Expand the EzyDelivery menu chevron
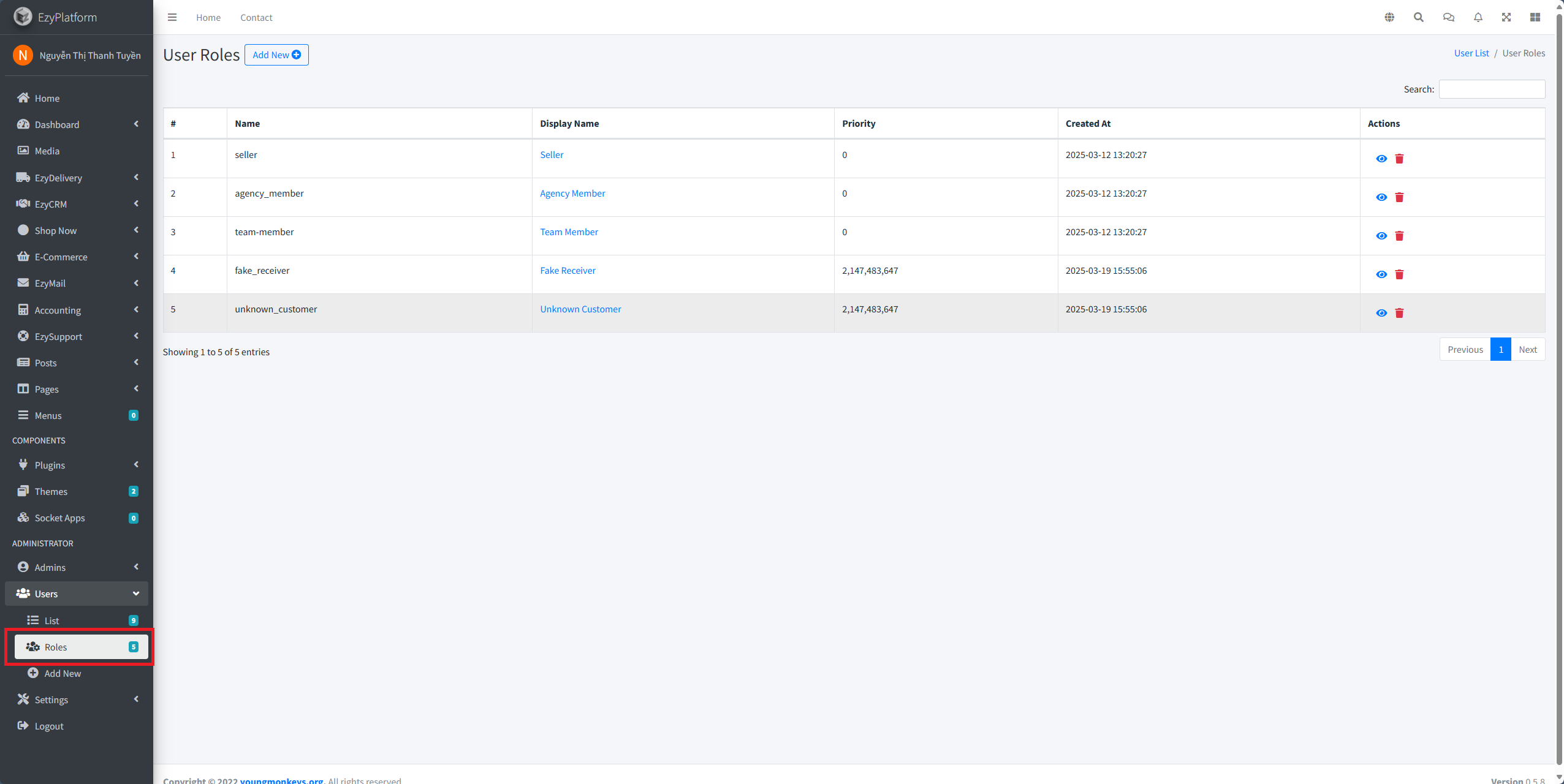The width and height of the screenshot is (1564, 784). (136, 177)
